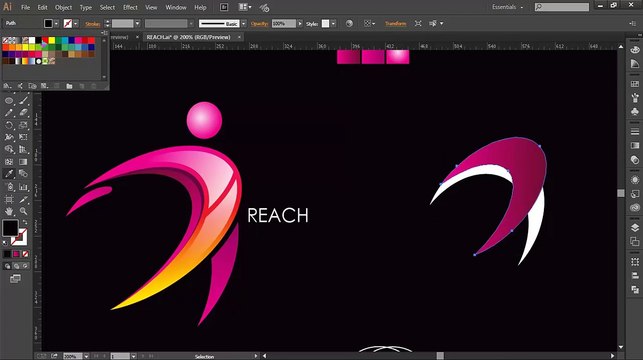This screenshot has width=643, height=360.
Task: Click the opacity 100% input field
Action: (283, 23)
